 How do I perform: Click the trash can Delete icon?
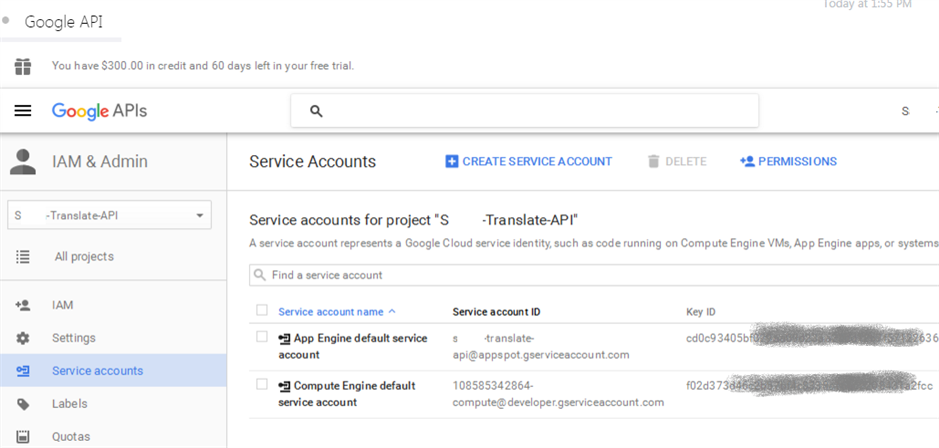pos(653,162)
